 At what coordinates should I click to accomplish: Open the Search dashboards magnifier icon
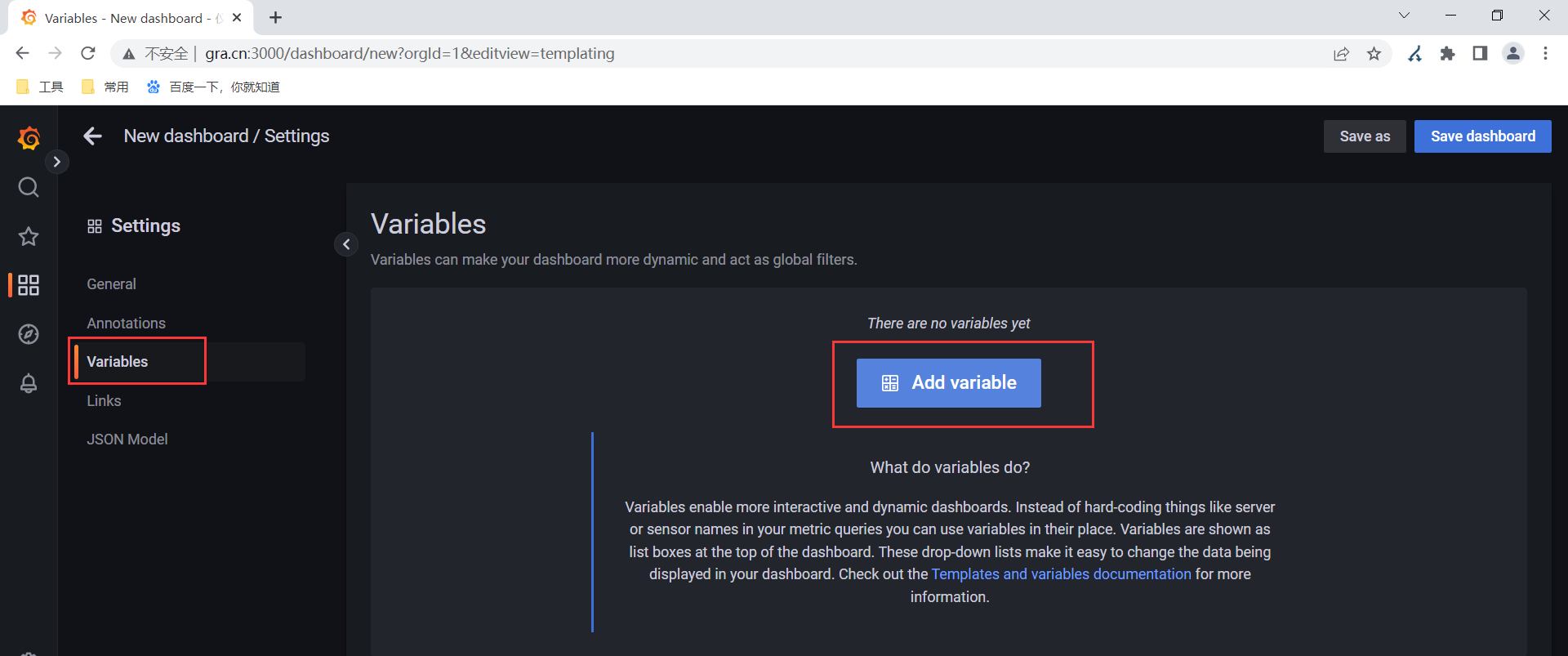(x=29, y=187)
